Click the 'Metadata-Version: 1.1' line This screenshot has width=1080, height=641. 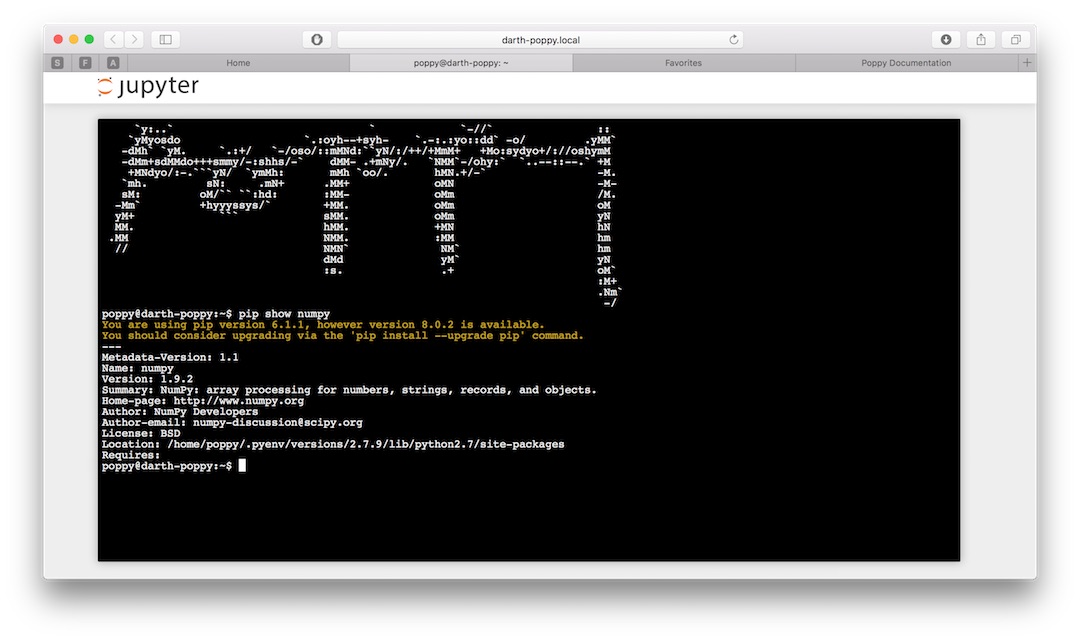point(169,357)
